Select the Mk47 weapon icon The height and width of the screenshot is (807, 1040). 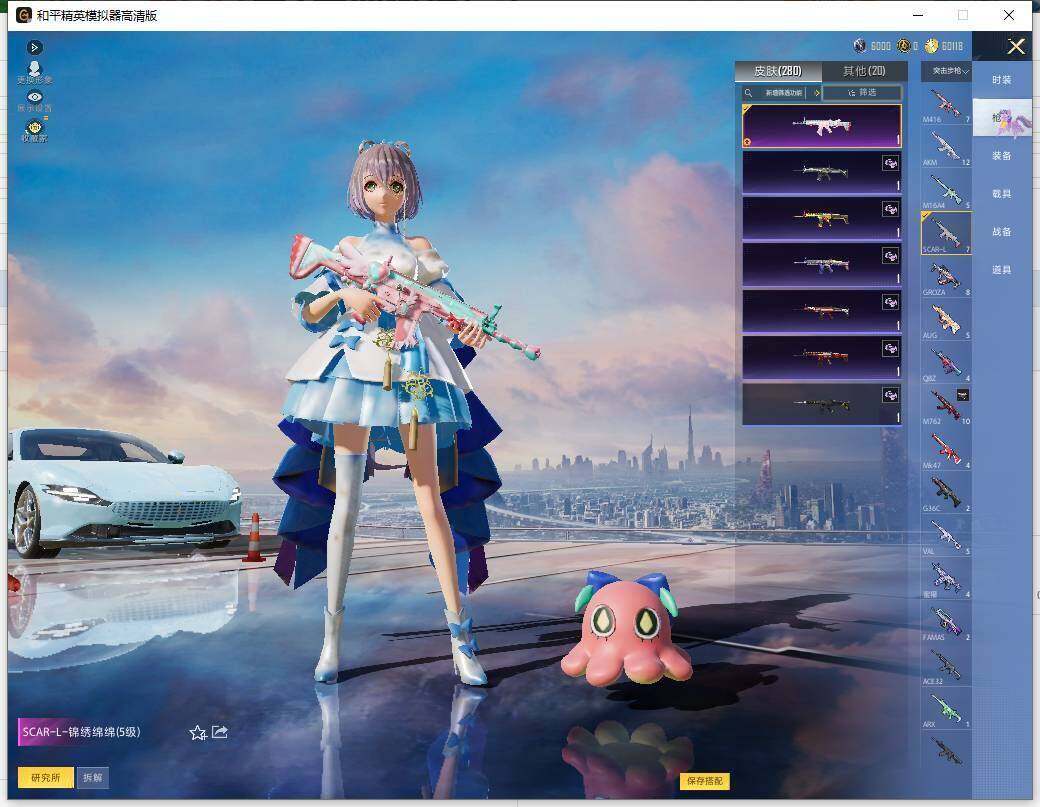pyautogui.click(x=946, y=451)
